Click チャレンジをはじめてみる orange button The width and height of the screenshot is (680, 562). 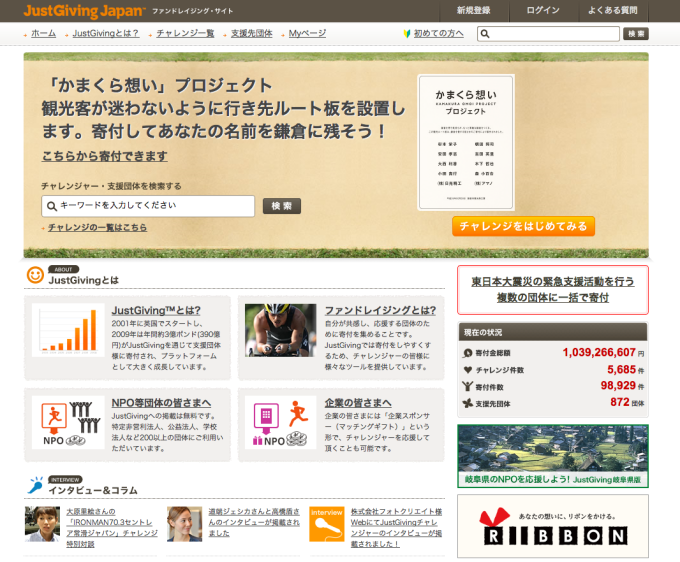tap(523, 226)
